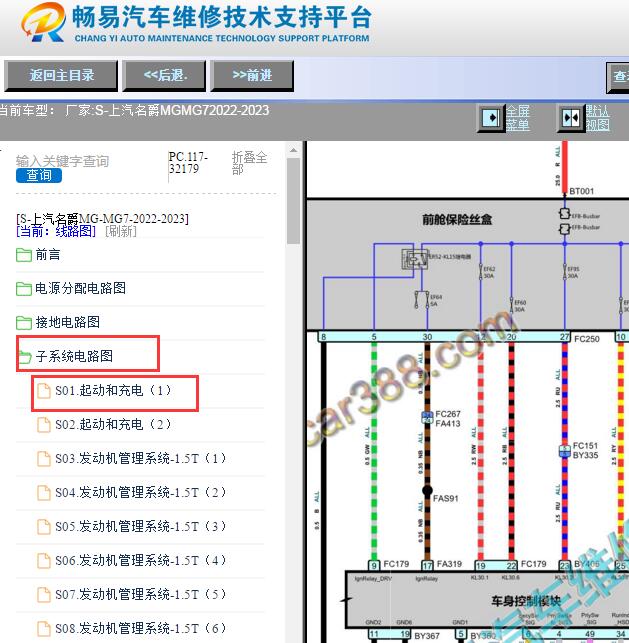This screenshot has height=643, width=629.
Task: Open S03.发动机管理系统-1.5T (1)
Action: 141,458
